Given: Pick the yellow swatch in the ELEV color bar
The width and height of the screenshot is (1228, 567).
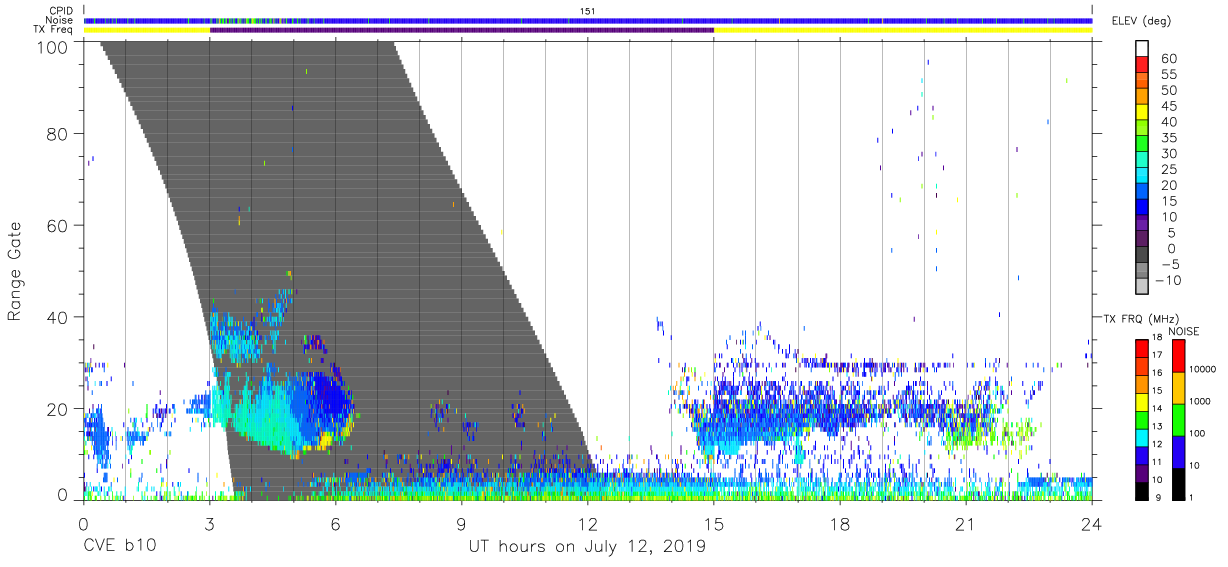Looking at the screenshot, I should click(x=1142, y=111).
